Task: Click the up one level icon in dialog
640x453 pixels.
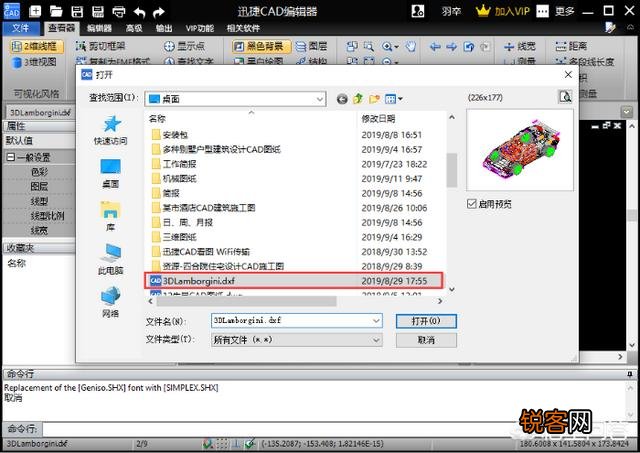Action: pyautogui.click(x=358, y=98)
